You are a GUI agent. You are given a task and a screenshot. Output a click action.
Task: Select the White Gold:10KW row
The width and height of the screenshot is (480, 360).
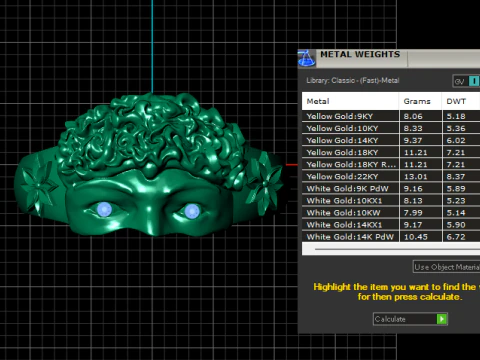point(391,212)
